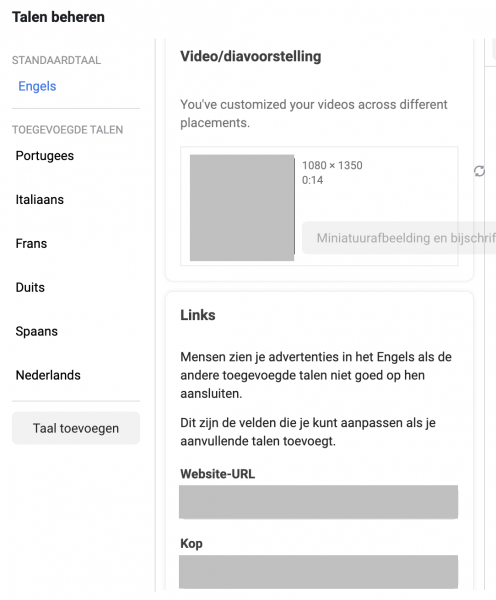Open the Portugees language entry

point(44,156)
